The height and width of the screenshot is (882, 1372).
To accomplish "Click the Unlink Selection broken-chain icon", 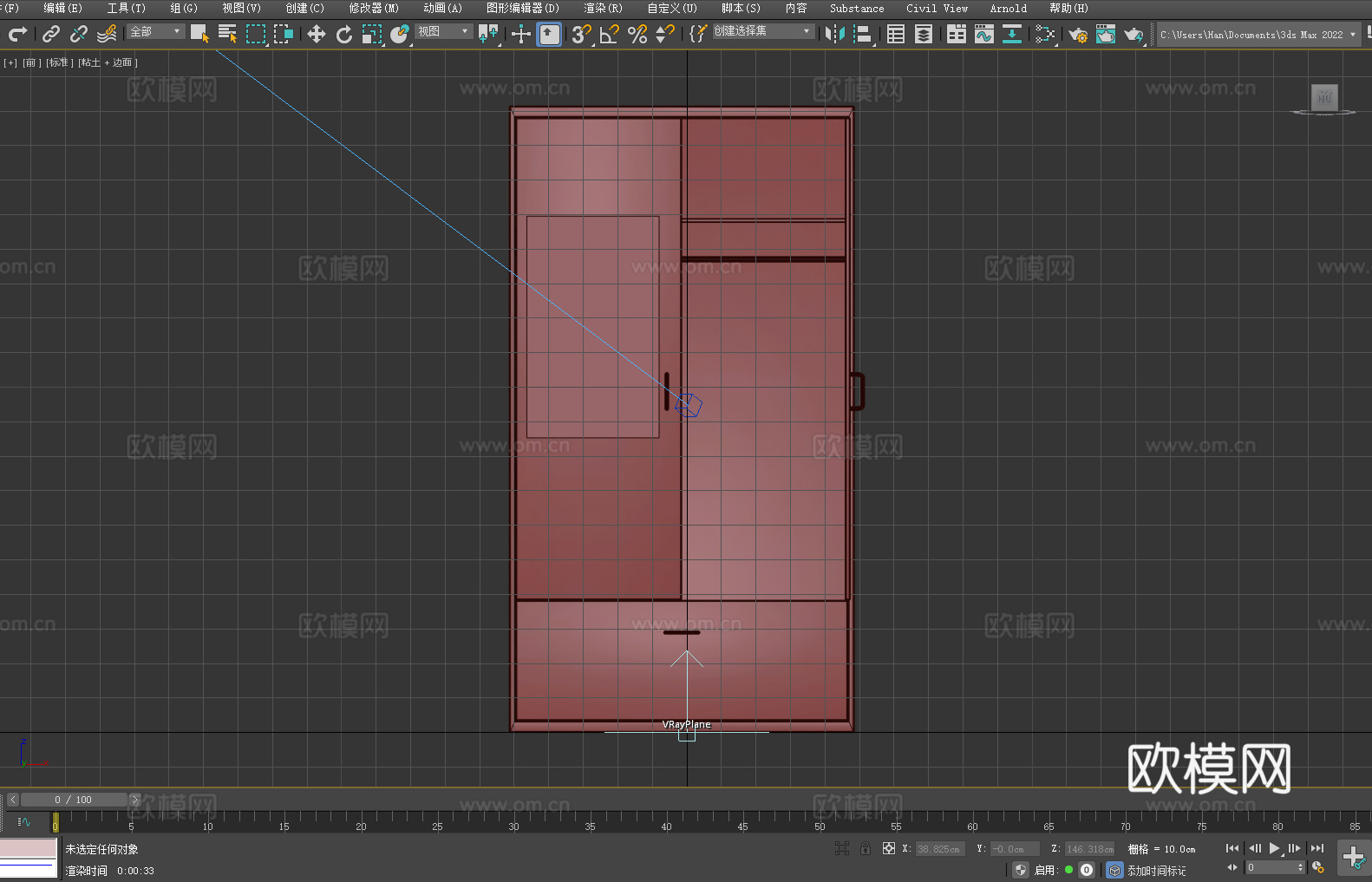I will click(79, 34).
